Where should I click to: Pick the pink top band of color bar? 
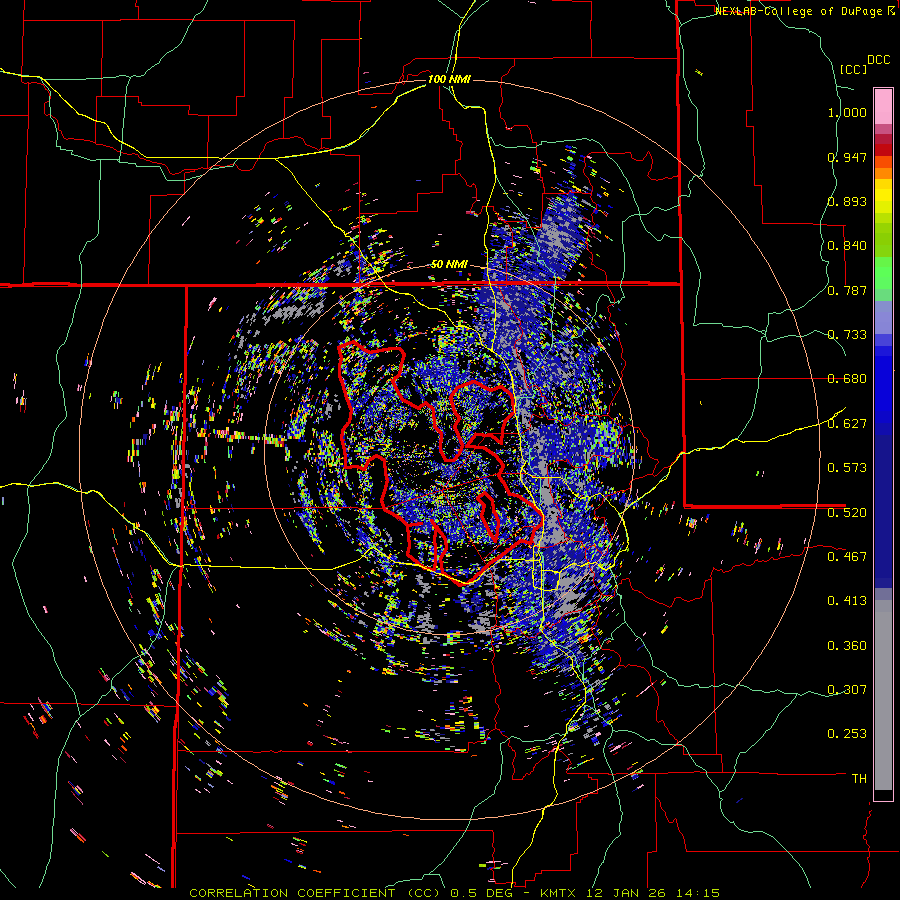pyautogui.click(x=883, y=106)
